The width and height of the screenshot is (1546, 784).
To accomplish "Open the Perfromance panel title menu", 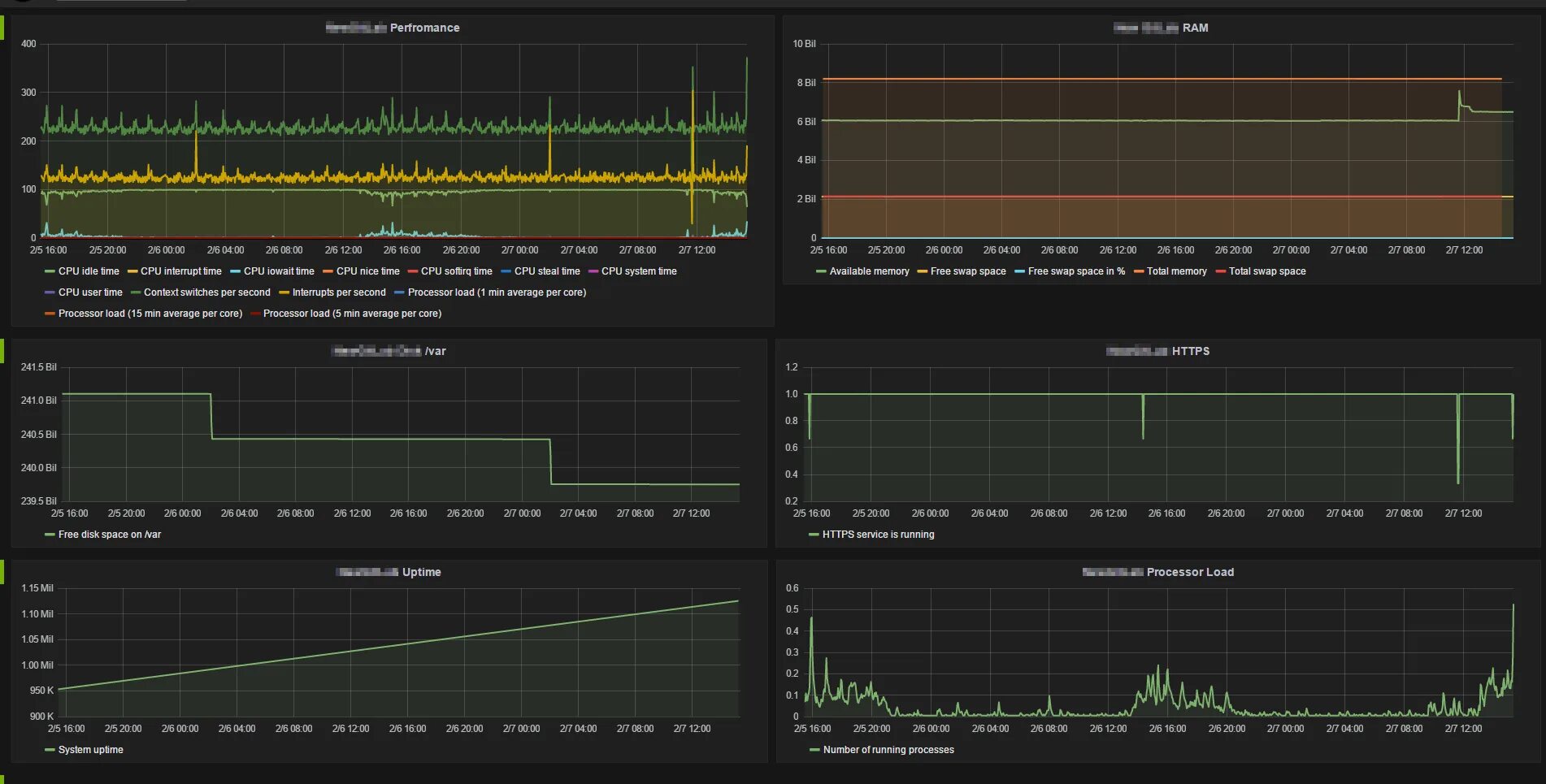I will [393, 28].
